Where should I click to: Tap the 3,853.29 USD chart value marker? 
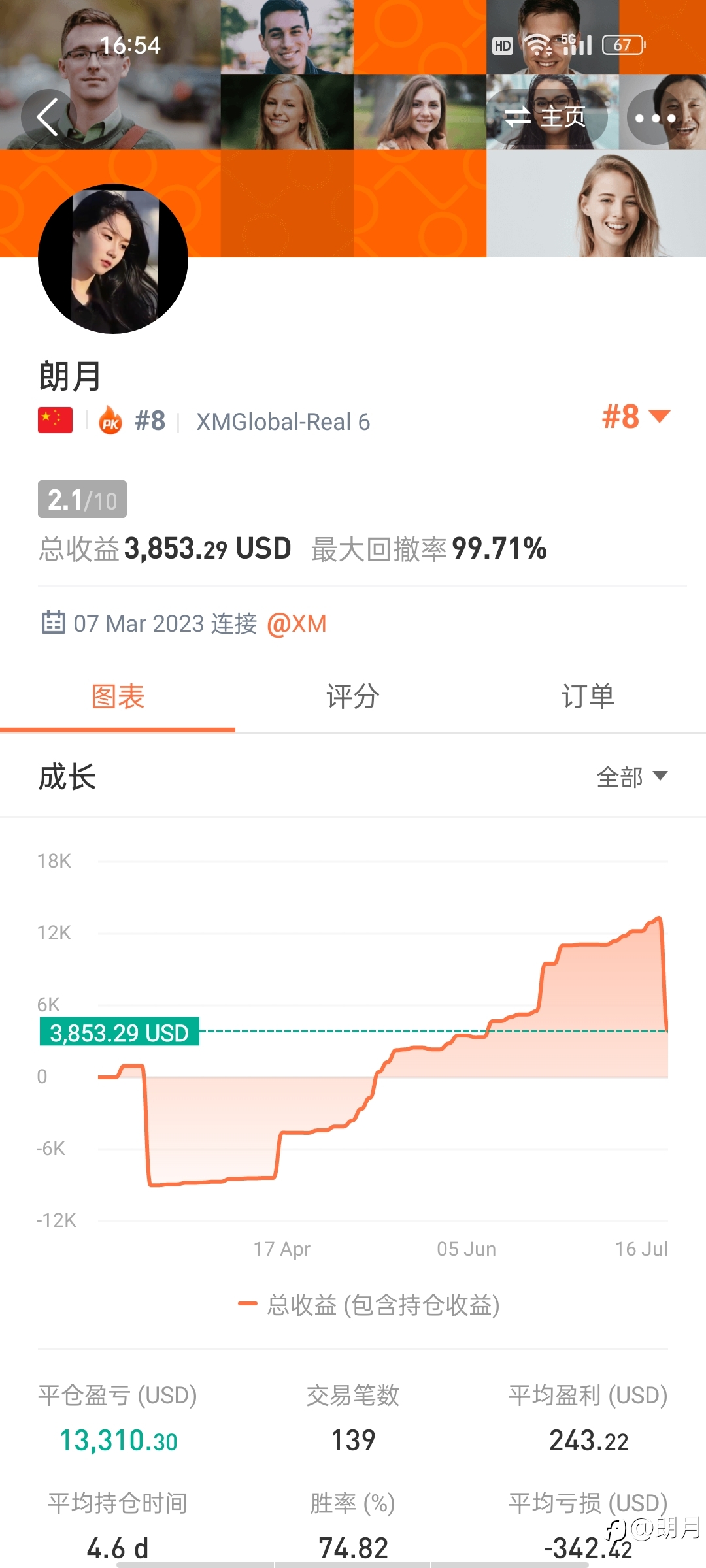pos(120,1032)
